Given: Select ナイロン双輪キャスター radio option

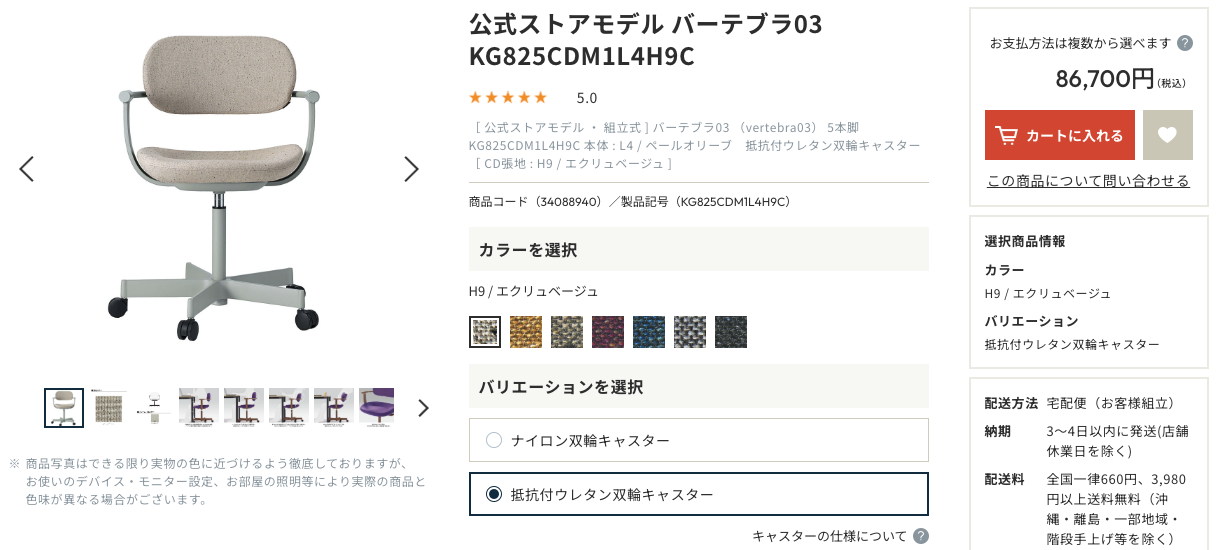Looking at the screenshot, I should tap(699, 440).
